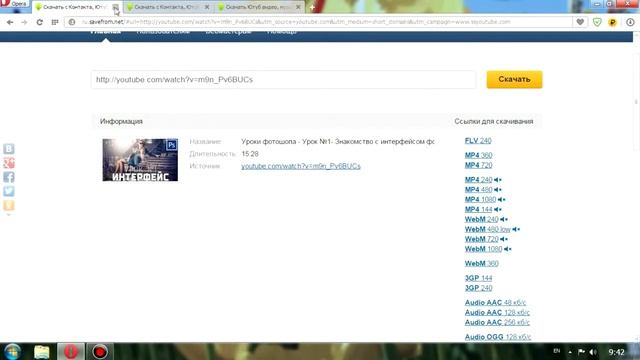Download MP4 1080 link
The height and width of the screenshot is (360, 640).
(x=480, y=200)
